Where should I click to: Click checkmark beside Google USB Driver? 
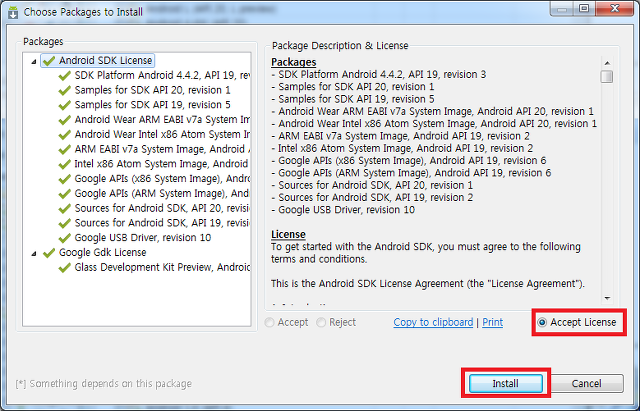64,238
